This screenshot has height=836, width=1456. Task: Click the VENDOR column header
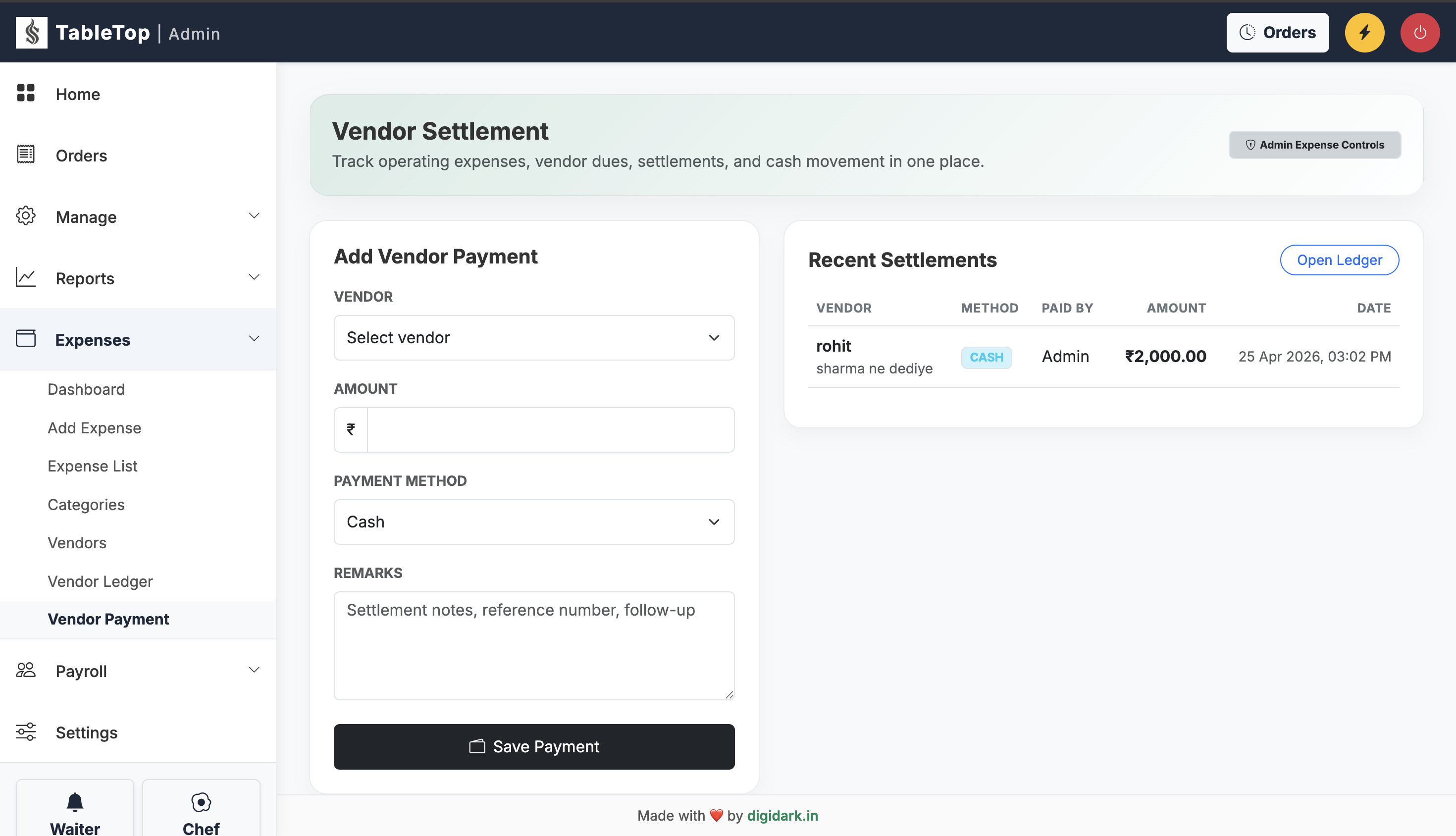click(843, 308)
